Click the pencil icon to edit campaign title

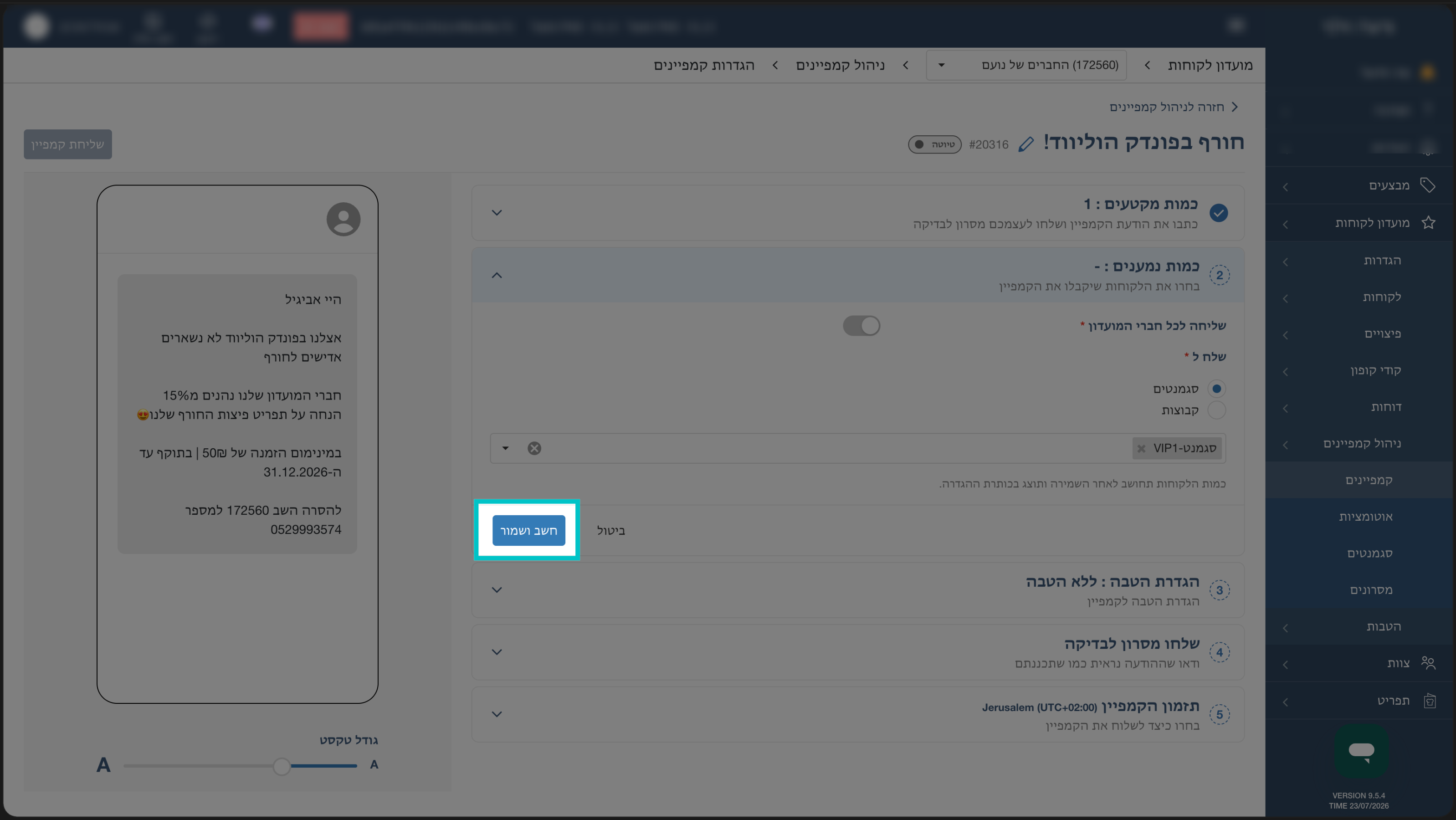pos(1026,144)
